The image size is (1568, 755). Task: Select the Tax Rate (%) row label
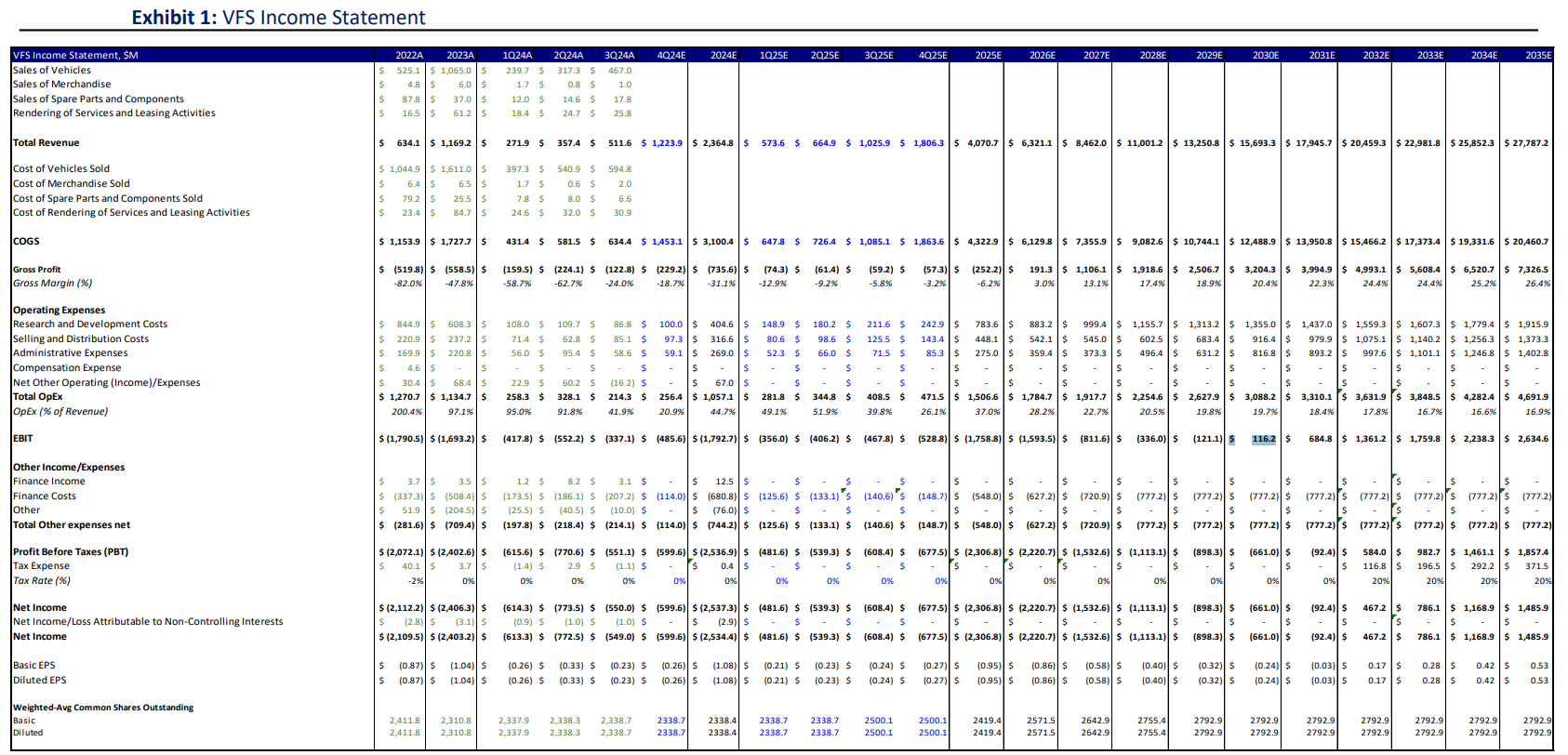(42, 580)
